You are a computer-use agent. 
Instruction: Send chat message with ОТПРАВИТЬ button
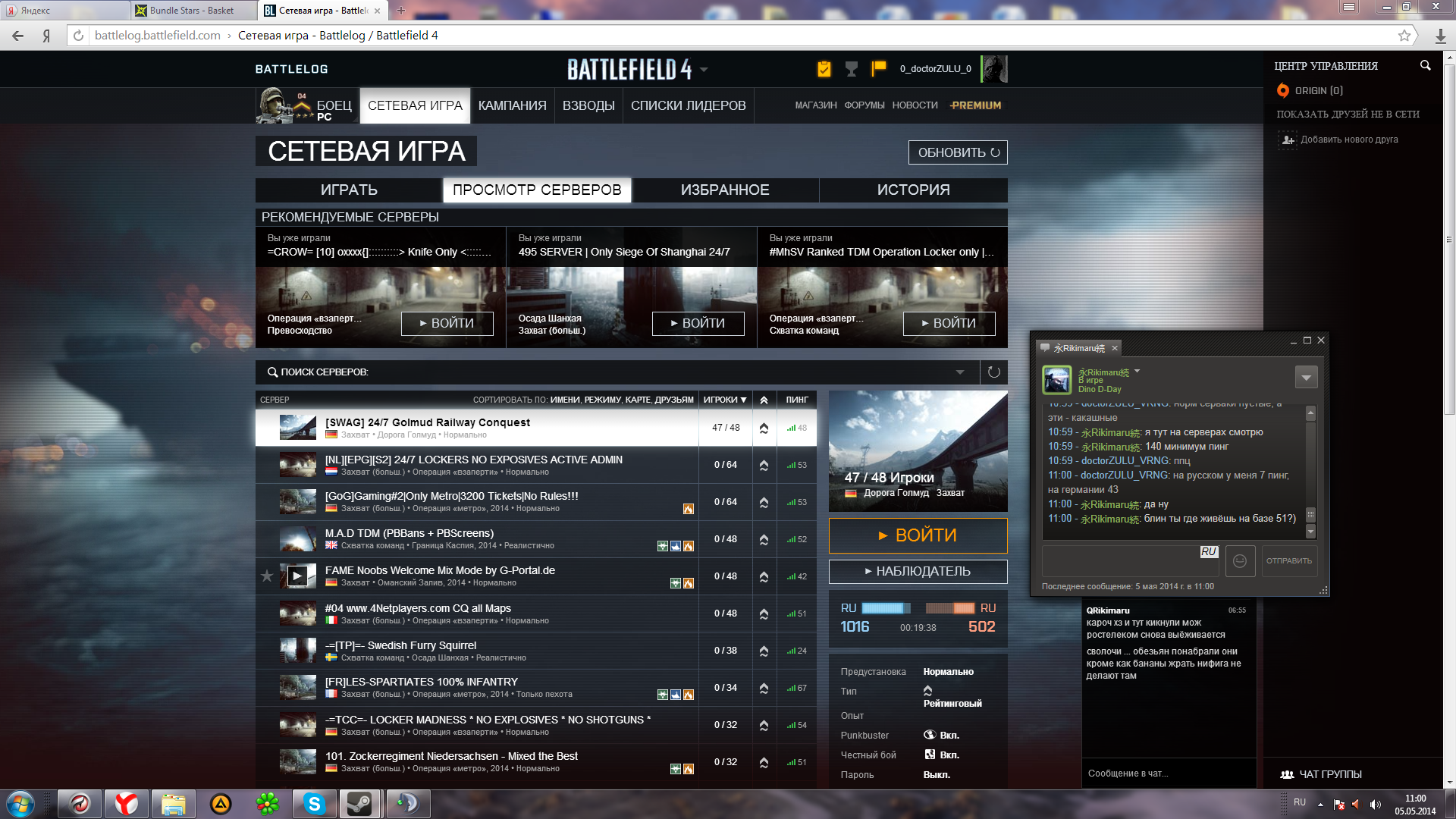click(1289, 561)
